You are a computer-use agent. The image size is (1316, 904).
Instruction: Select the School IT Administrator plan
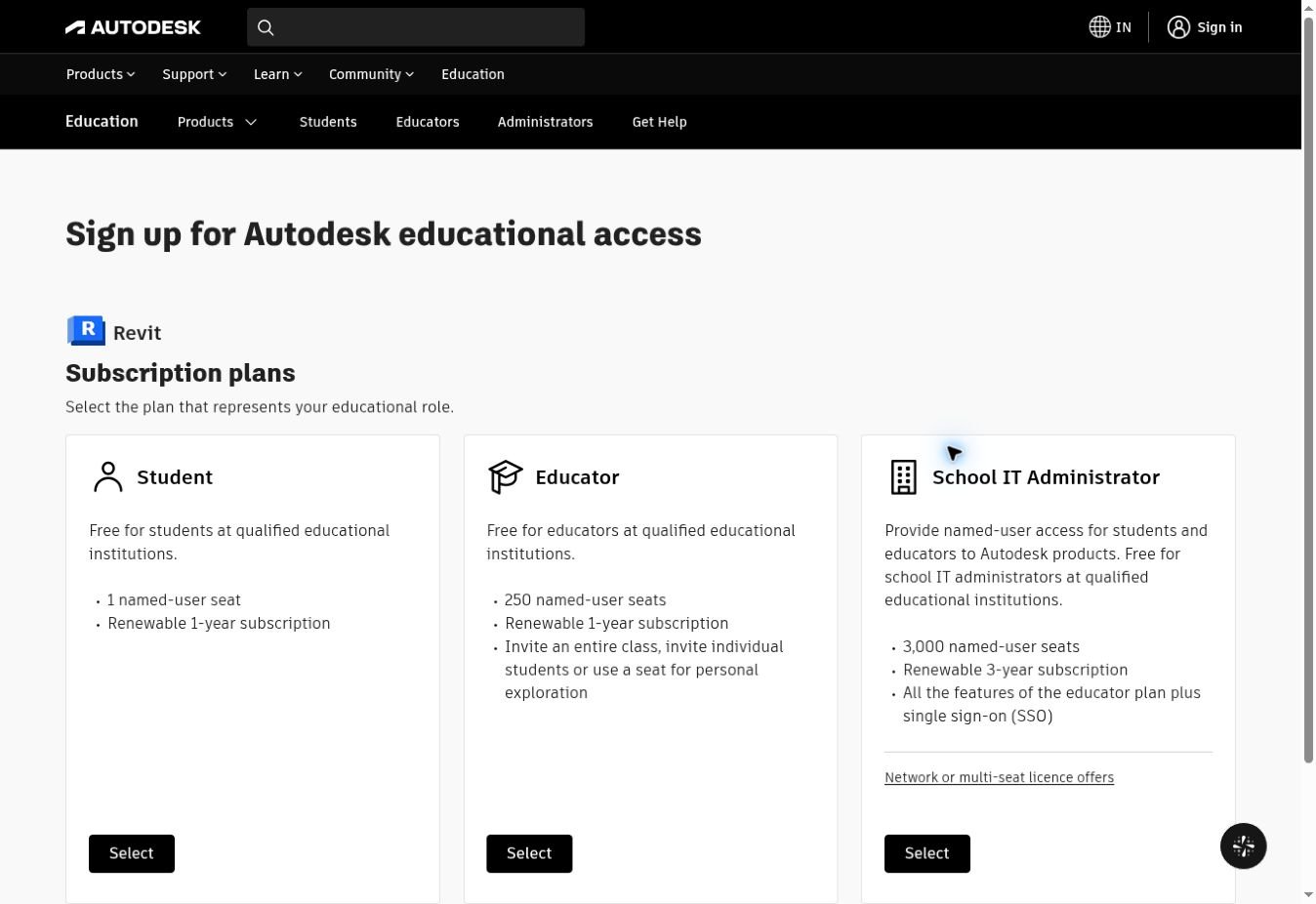[927, 853]
